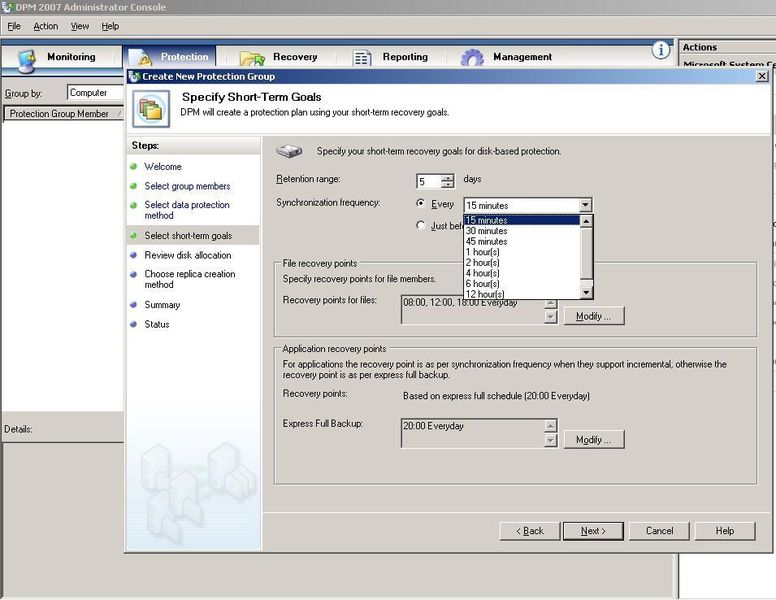The height and width of the screenshot is (600, 776).
Task: Click the Reporting document icon
Action: 362,58
